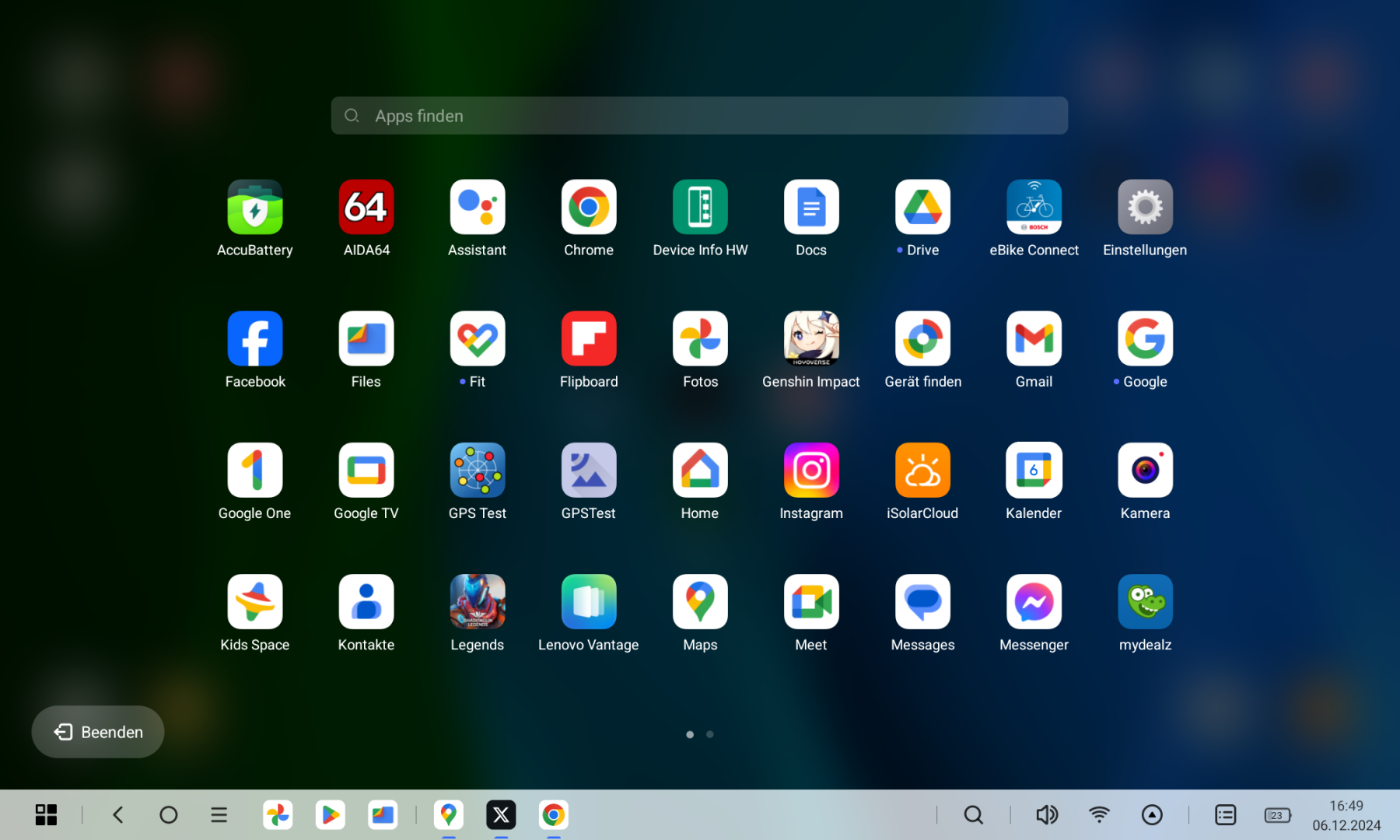Open Facebook
The width and height of the screenshot is (1400, 840).
(255, 338)
